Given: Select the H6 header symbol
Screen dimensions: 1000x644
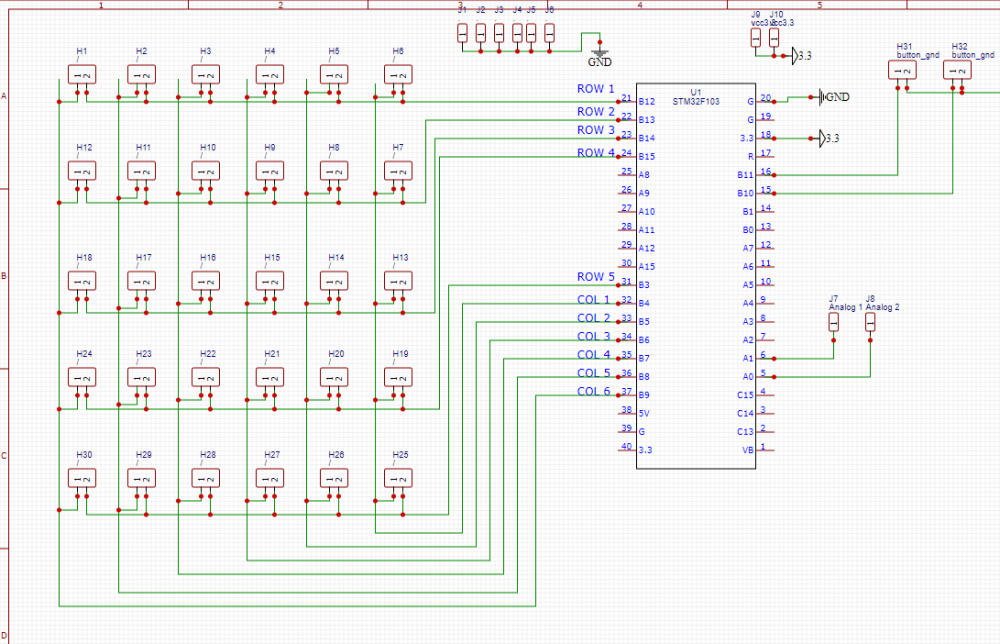Looking at the screenshot, I should pyautogui.click(x=398, y=75).
